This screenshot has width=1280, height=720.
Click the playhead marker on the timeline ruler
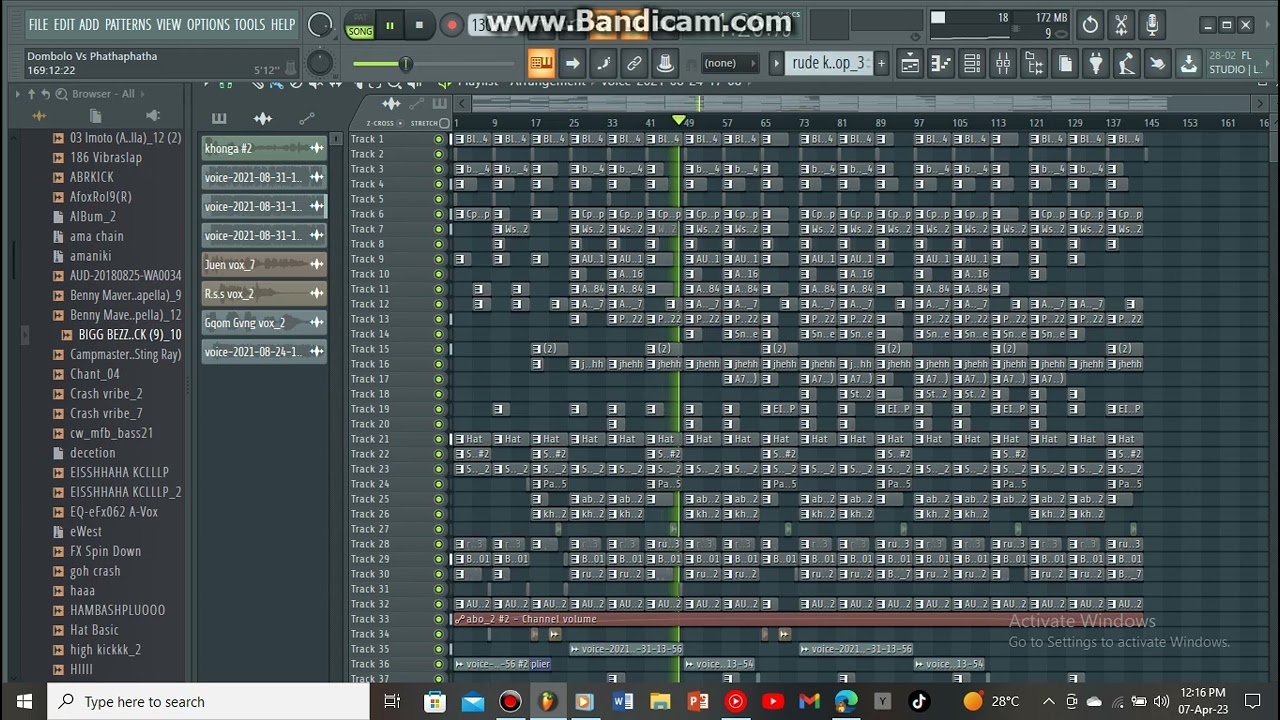click(680, 121)
